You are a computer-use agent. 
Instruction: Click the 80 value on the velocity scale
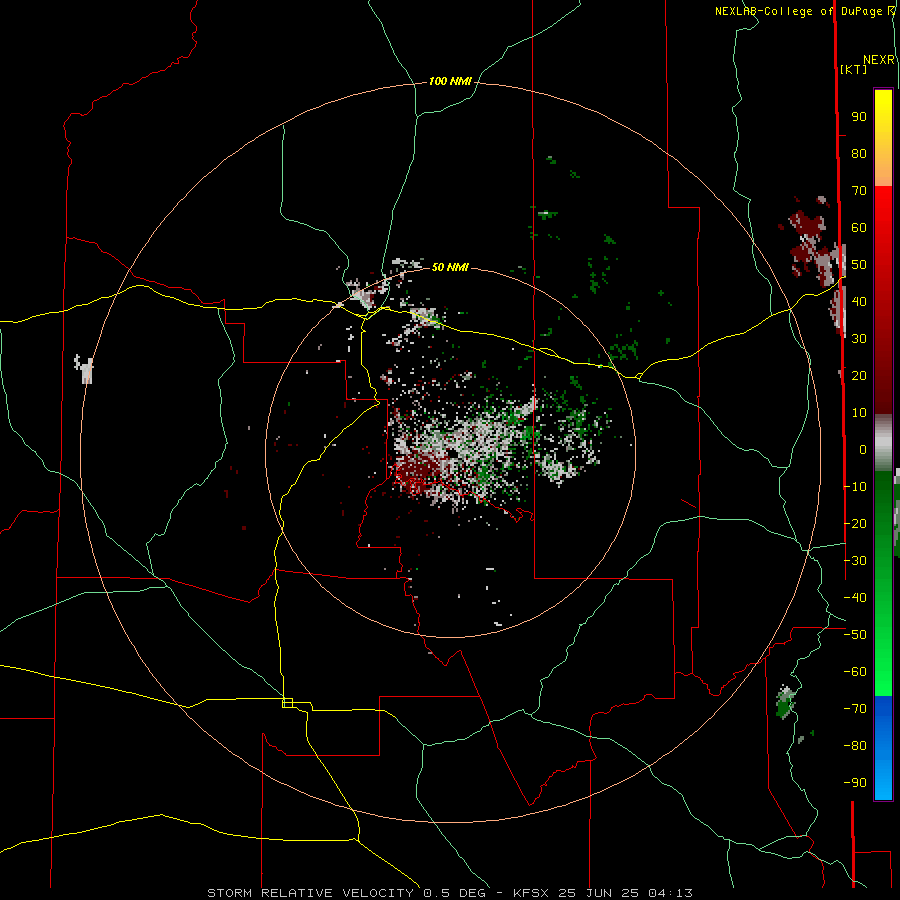(859, 154)
